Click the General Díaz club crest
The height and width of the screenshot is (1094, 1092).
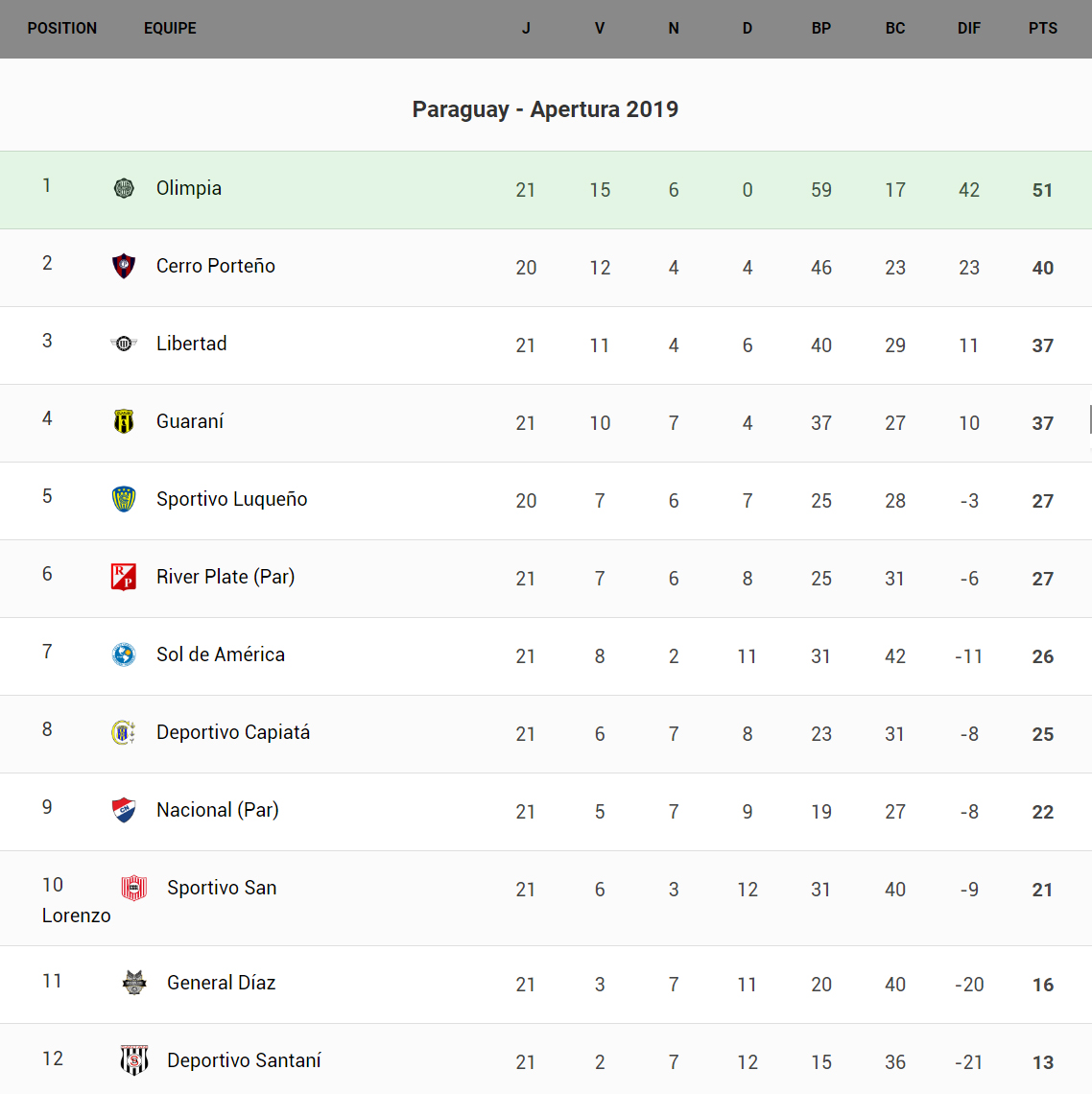coord(134,983)
